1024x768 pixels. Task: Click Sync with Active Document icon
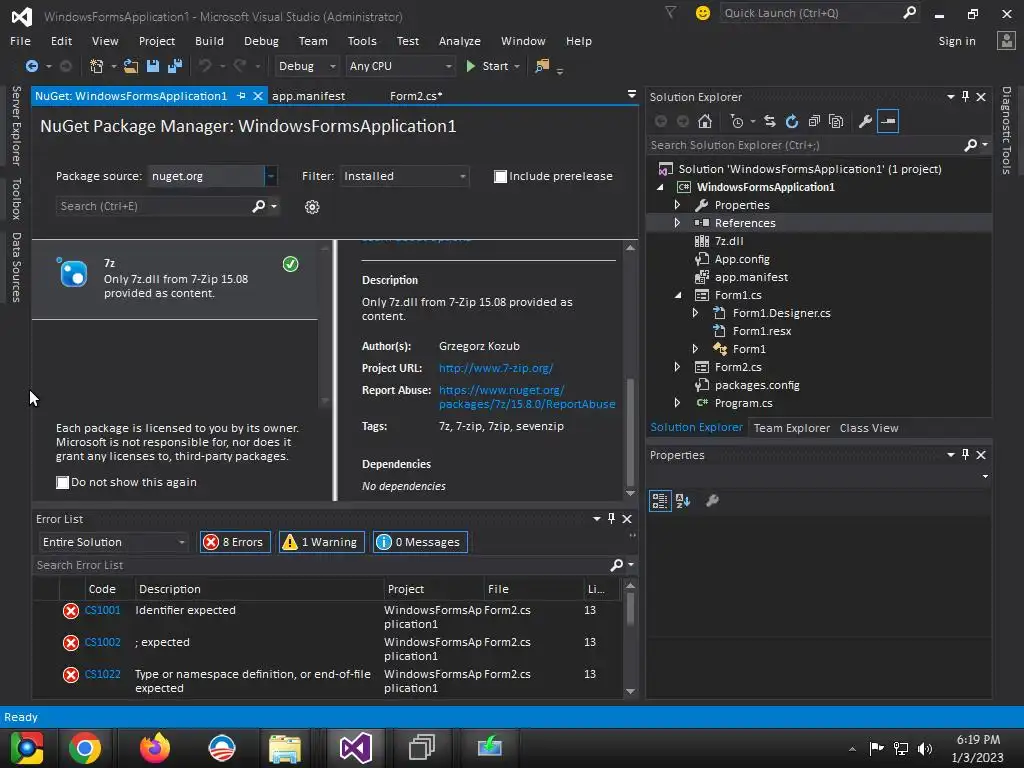point(770,121)
